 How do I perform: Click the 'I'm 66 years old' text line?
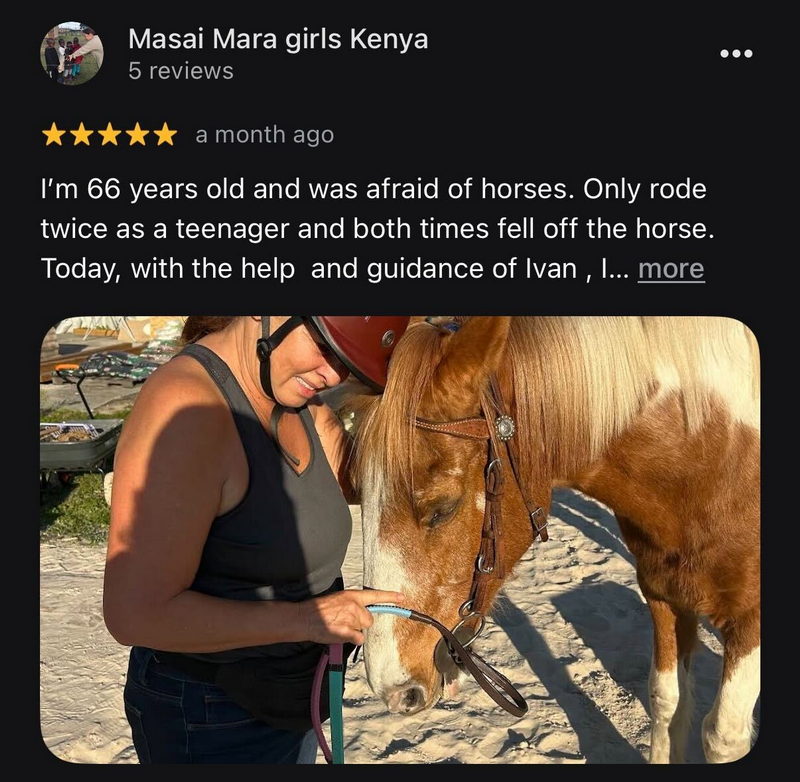pos(373,189)
